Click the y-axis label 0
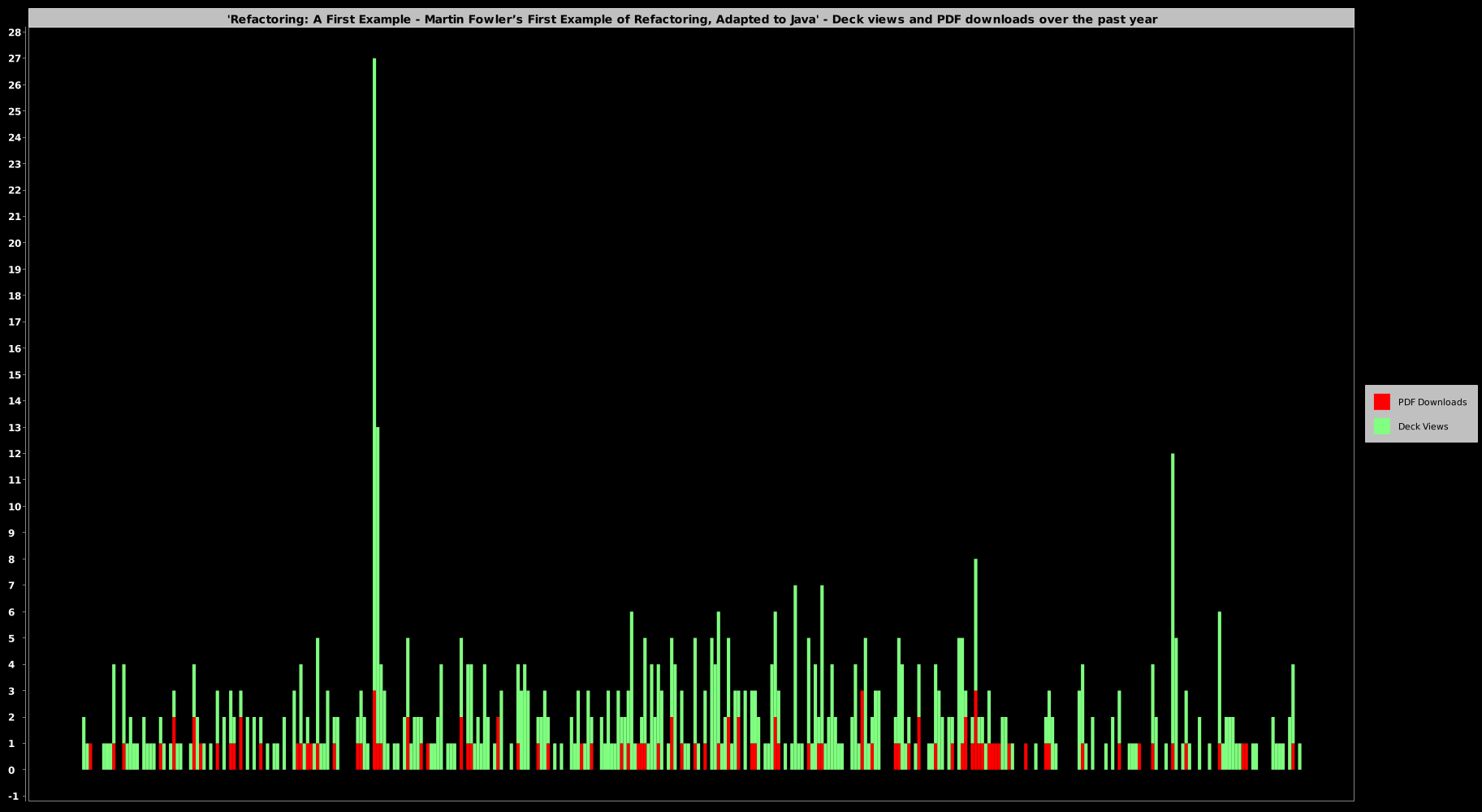Image resolution: width=1482 pixels, height=812 pixels. pos(11,770)
